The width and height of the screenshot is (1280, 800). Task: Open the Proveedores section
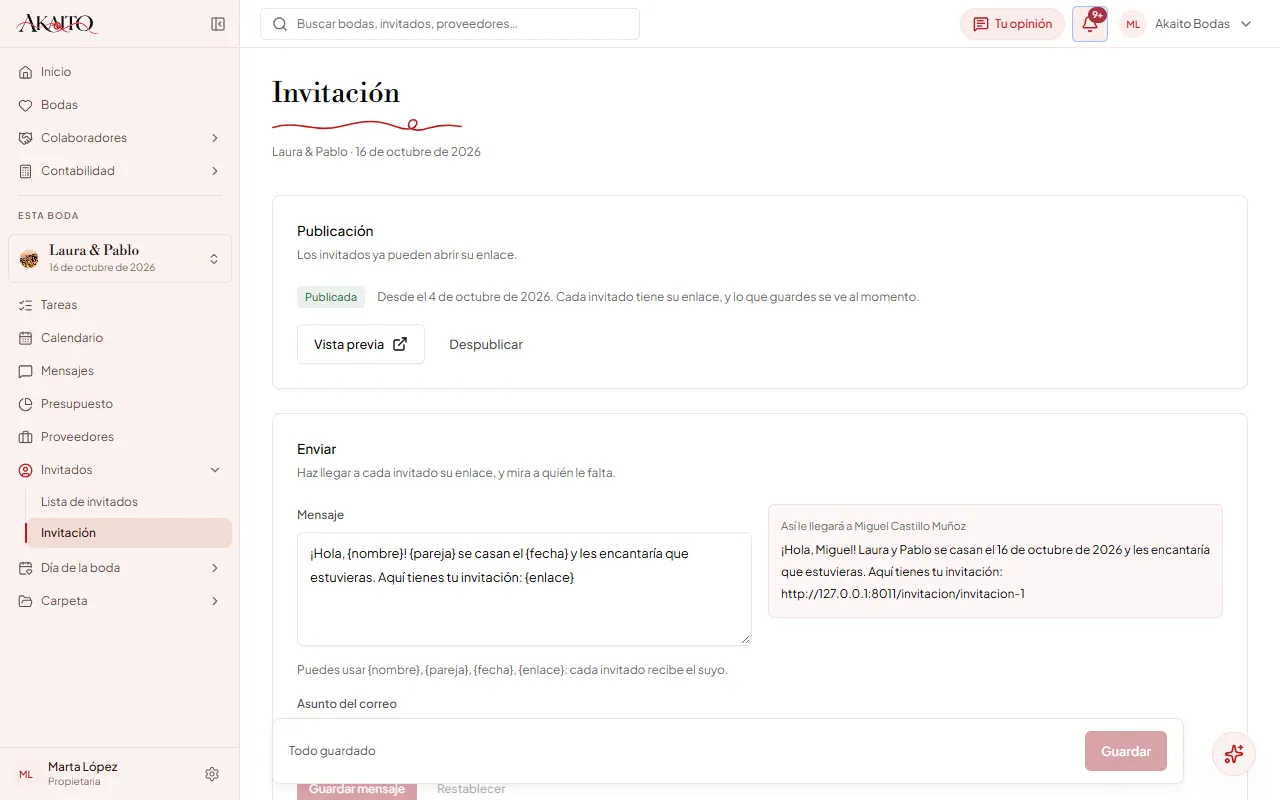pyautogui.click(x=120, y=437)
